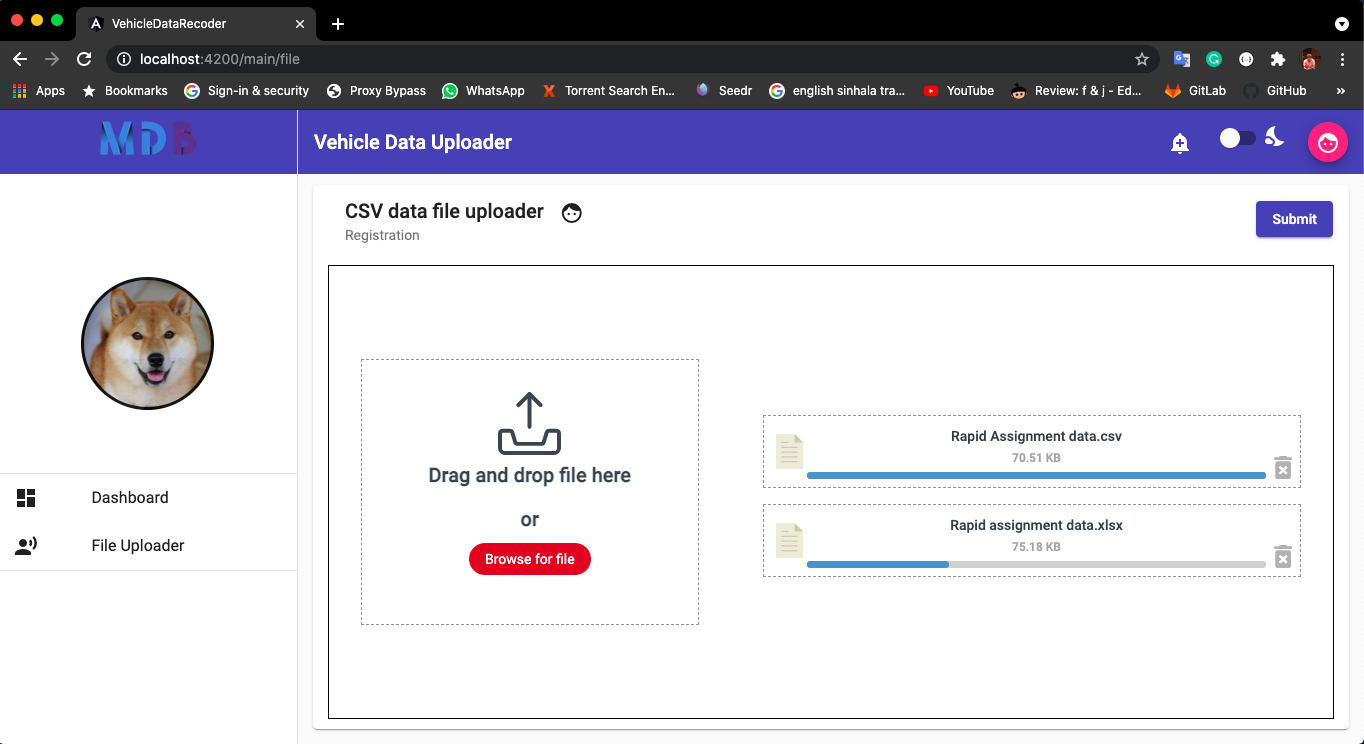Click the 70.51 KB size text
Screen dimensions: 1364x744
point(1036,458)
